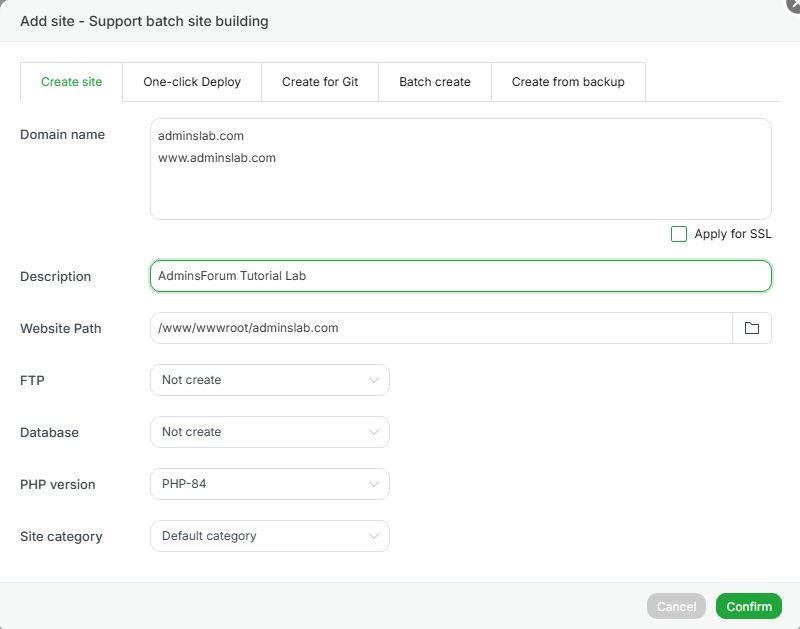Viewport: 800px width, 629px height.
Task: Click the Domain name label
Action: pos(62,135)
